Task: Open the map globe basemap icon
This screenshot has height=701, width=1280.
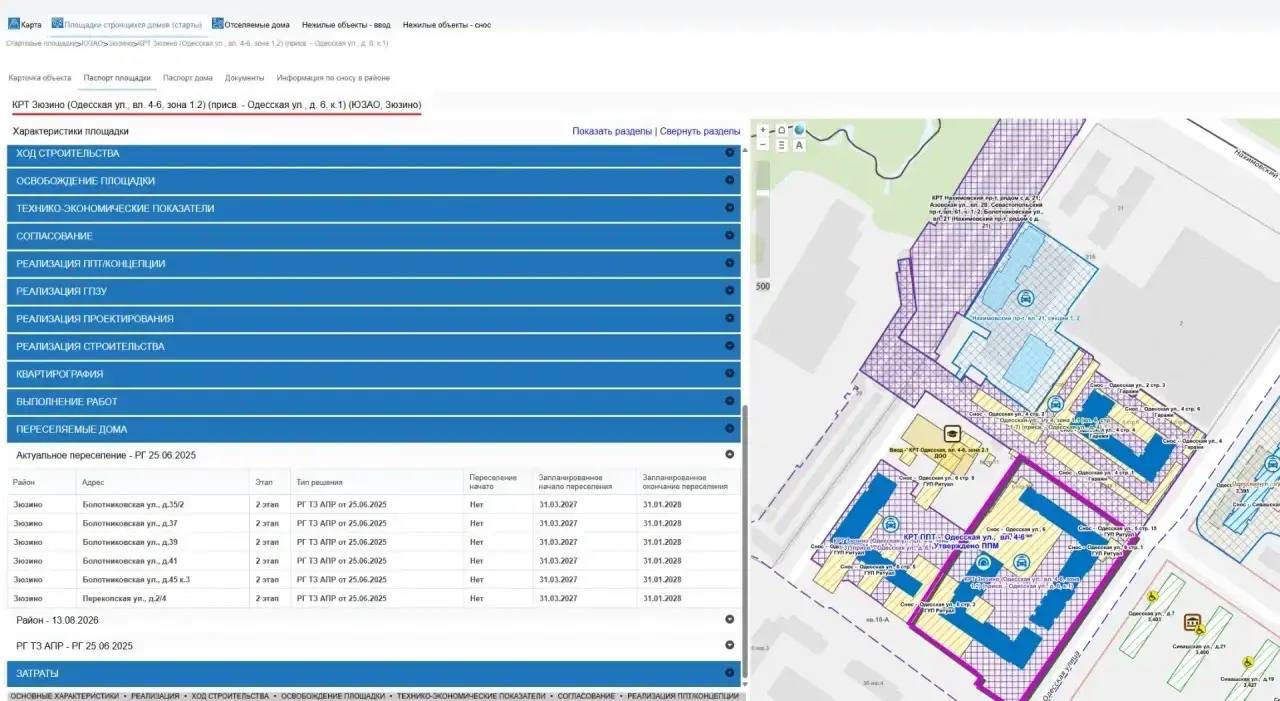Action: pos(799,129)
